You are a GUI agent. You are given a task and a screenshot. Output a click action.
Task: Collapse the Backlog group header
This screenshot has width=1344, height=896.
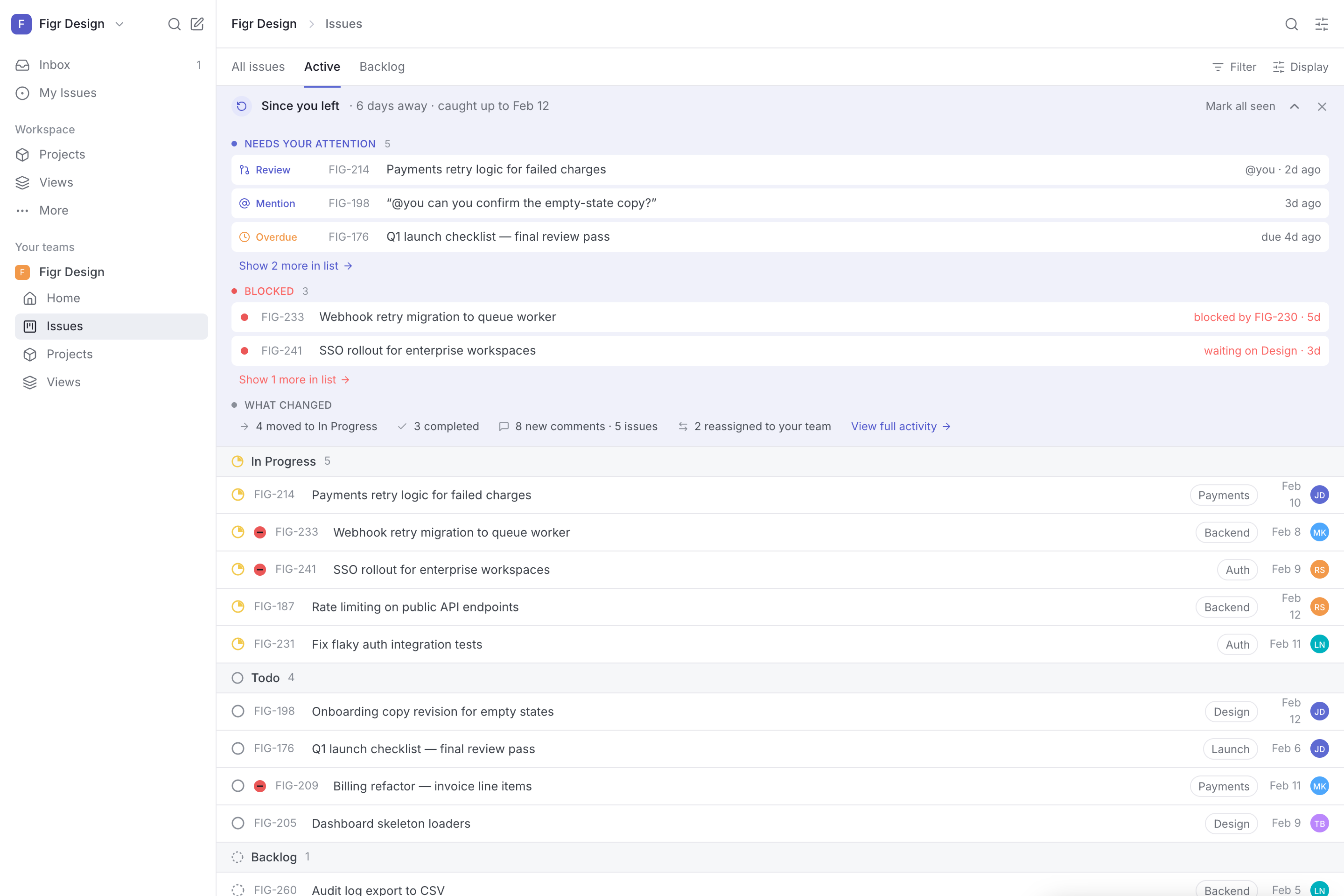coord(780,857)
